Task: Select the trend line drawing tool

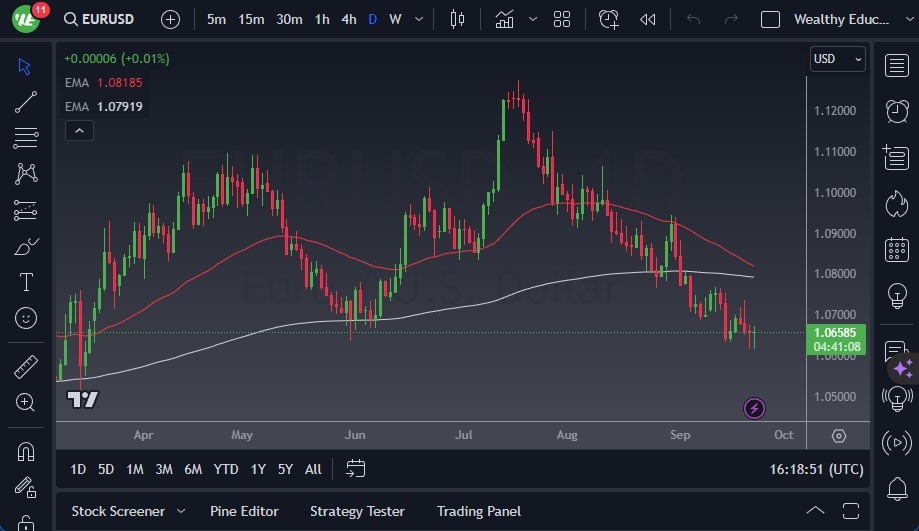Action: pos(26,102)
